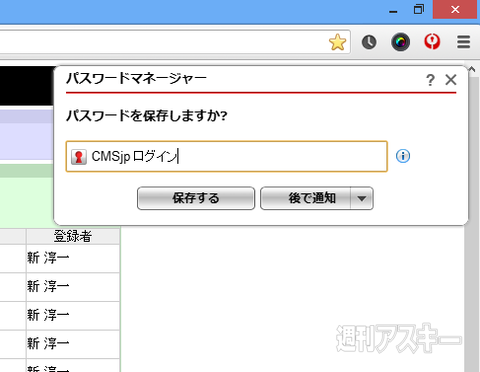This screenshot has height=372, width=480.
Task: Click the blue info icon beside the name field
Action: point(403,156)
